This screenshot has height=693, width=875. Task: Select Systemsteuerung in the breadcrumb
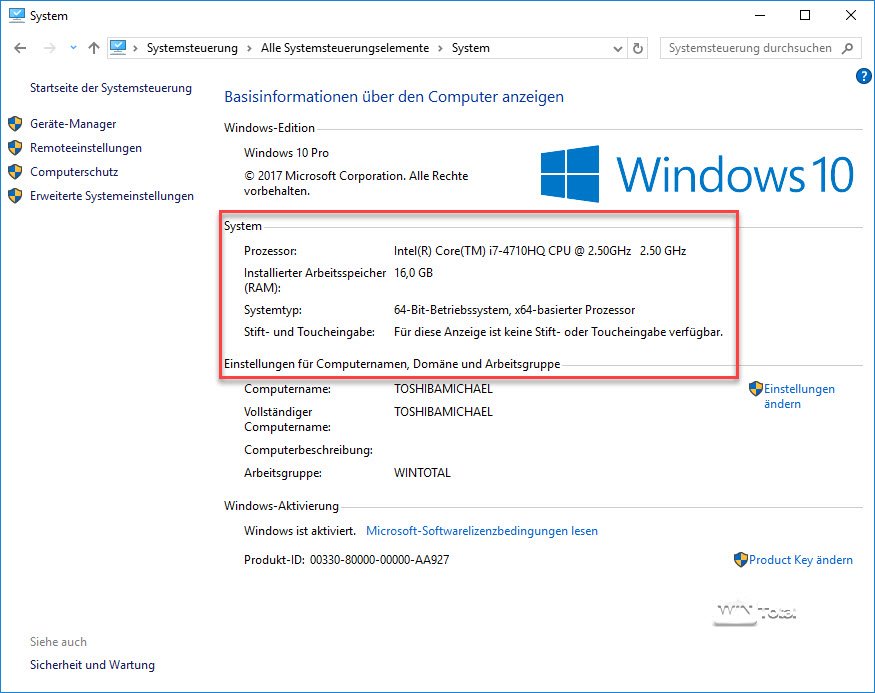[x=192, y=49]
